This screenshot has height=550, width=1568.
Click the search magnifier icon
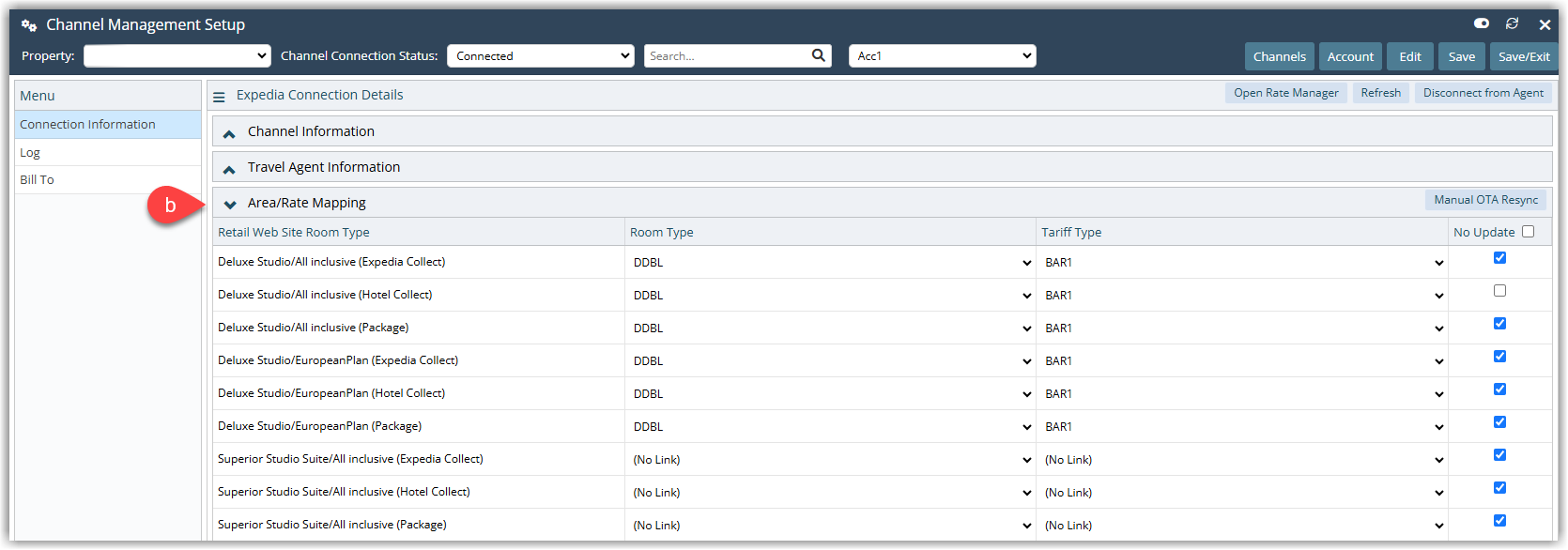[x=819, y=55]
